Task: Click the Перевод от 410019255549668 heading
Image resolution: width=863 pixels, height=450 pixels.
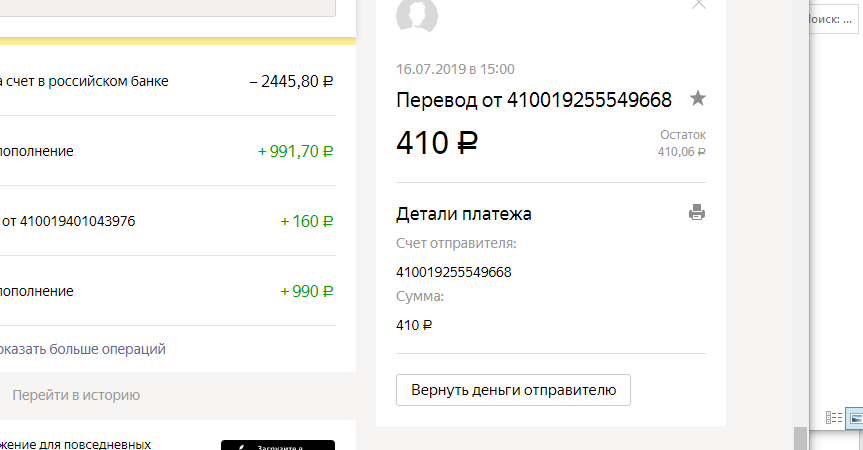Action: tap(534, 100)
